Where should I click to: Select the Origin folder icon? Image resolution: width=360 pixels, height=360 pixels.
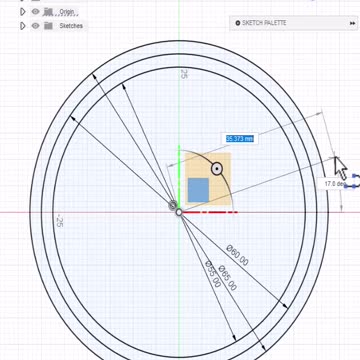49,12
